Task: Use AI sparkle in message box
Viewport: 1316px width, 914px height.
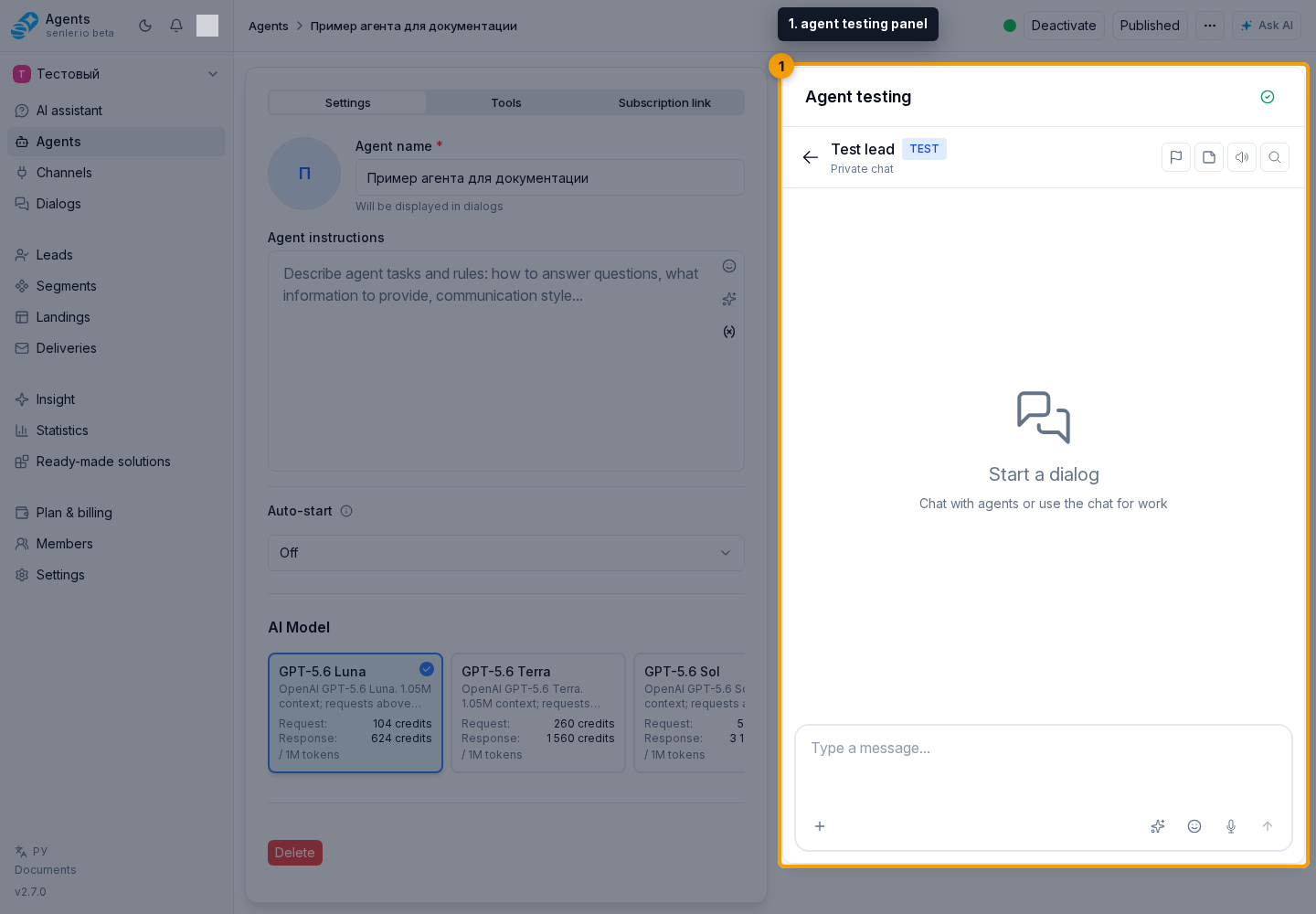Action: pos(1158,826)
